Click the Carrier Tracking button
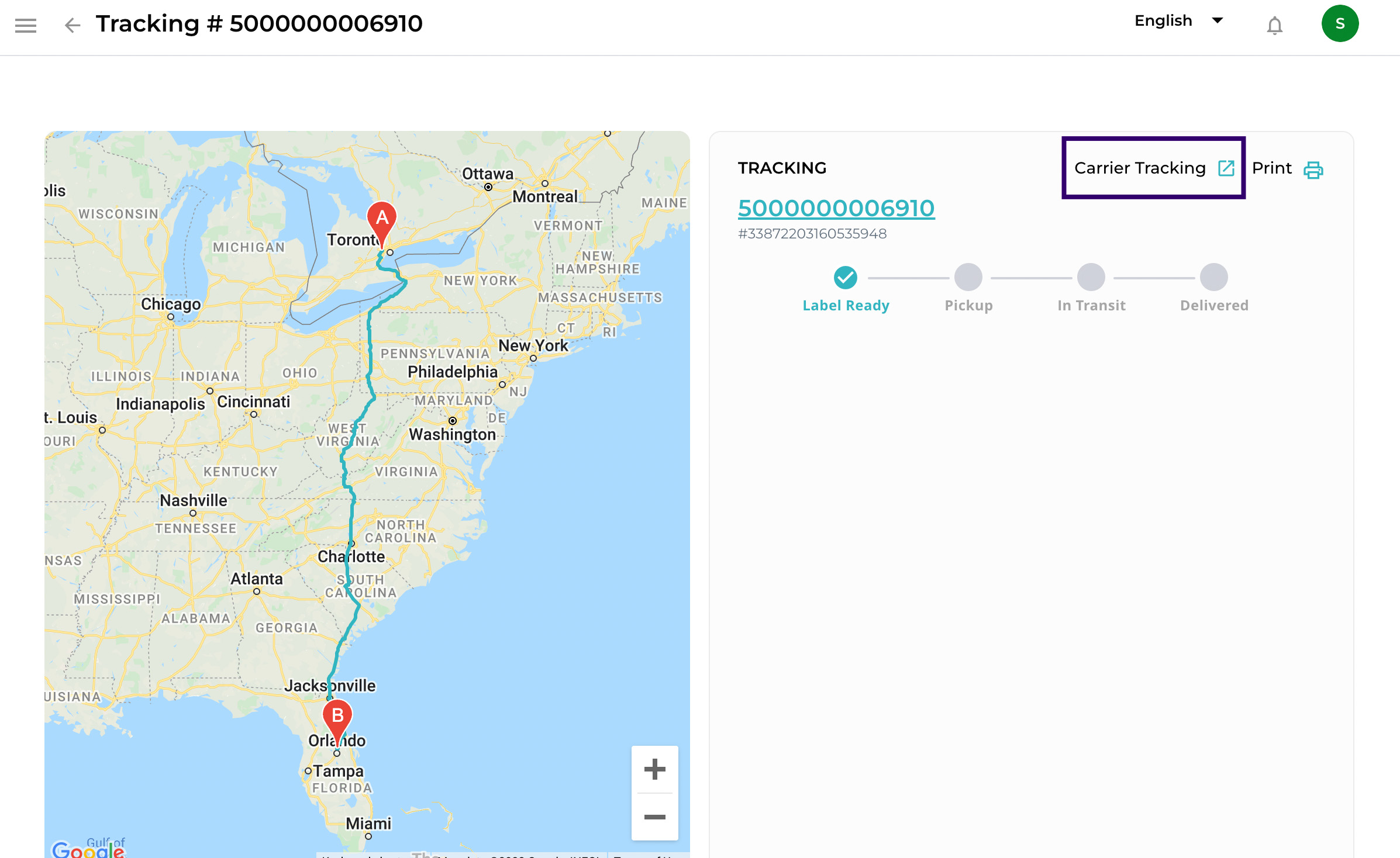 [1140, 168]
